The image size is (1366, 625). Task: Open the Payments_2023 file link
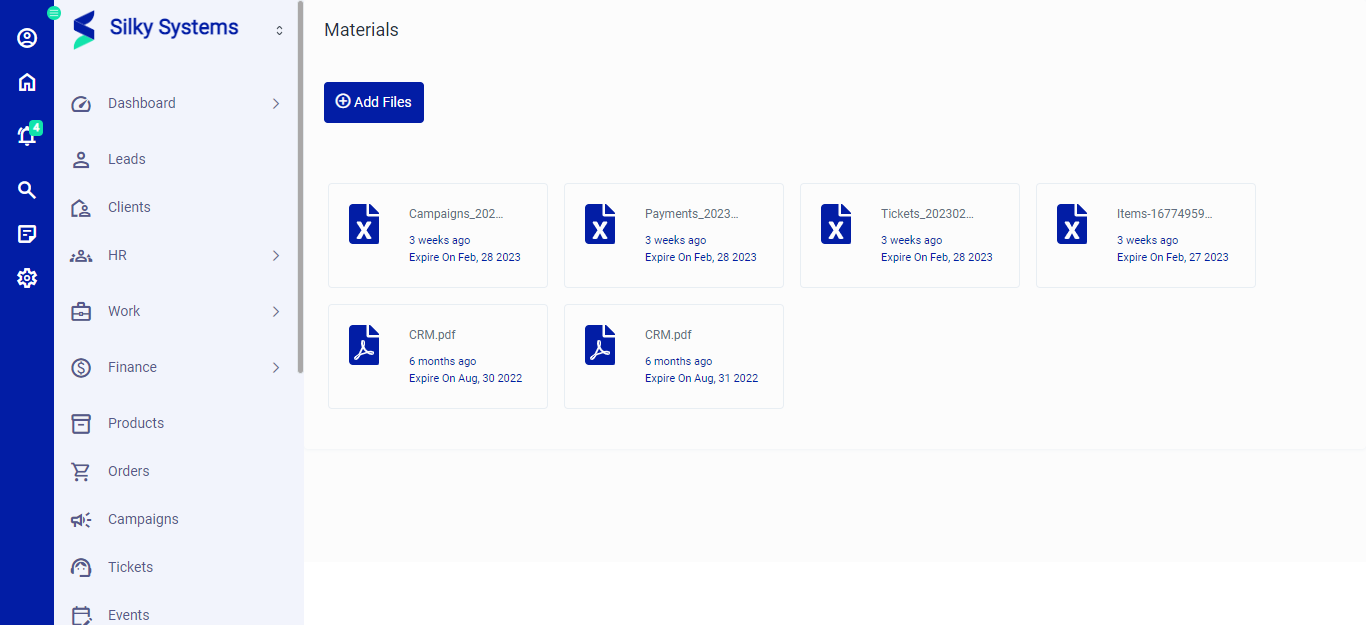tap(691, 214)
